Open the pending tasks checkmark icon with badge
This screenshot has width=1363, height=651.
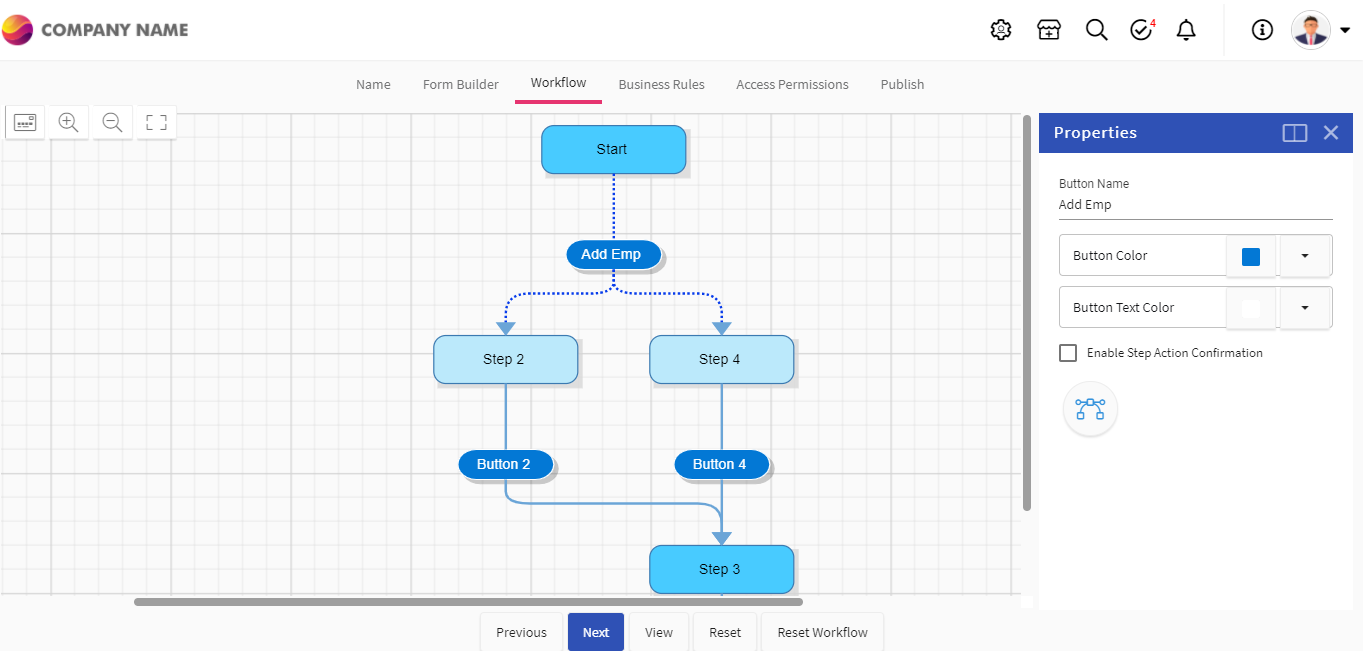pyautogui.click(x=1142, y=30)
